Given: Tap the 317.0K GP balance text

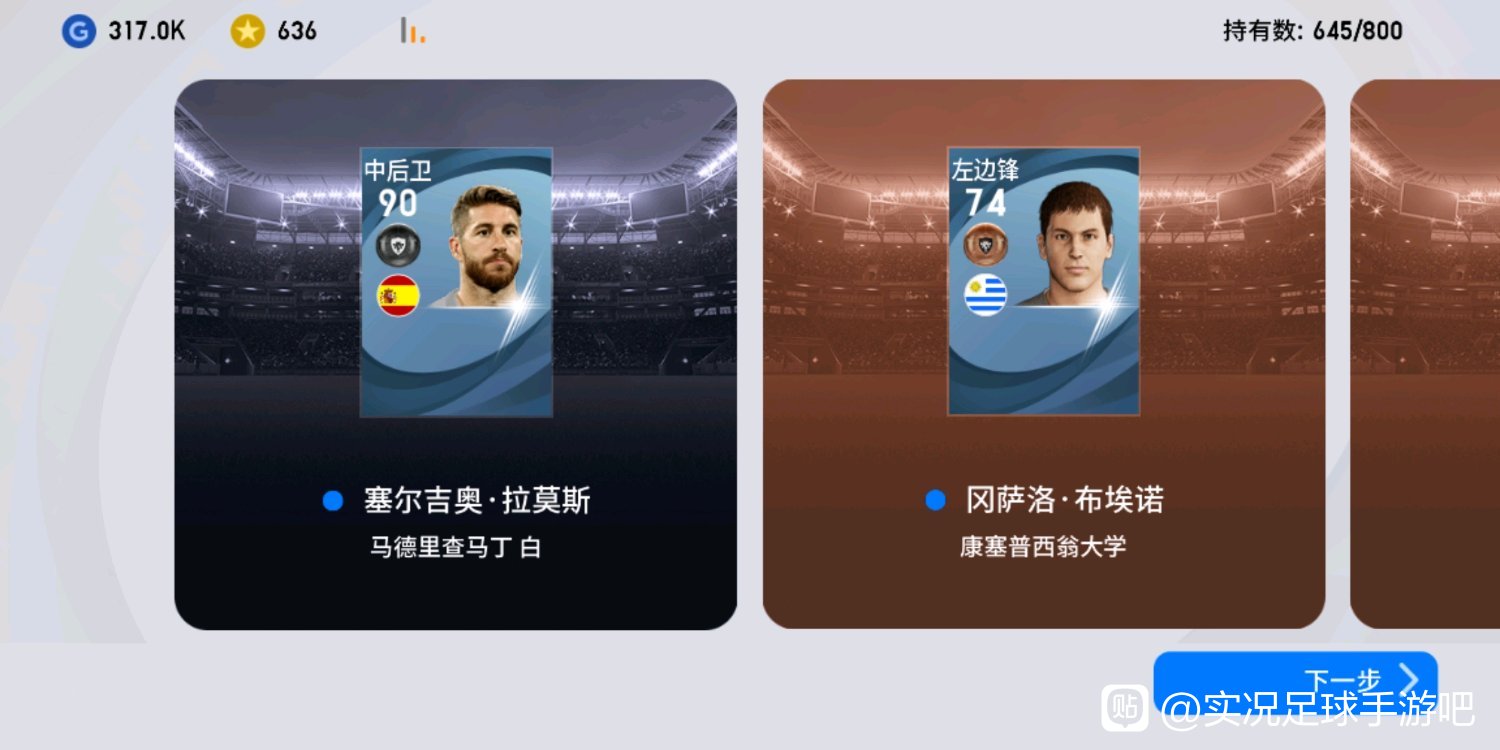Looking at the screenshot, I should (147, 31).
